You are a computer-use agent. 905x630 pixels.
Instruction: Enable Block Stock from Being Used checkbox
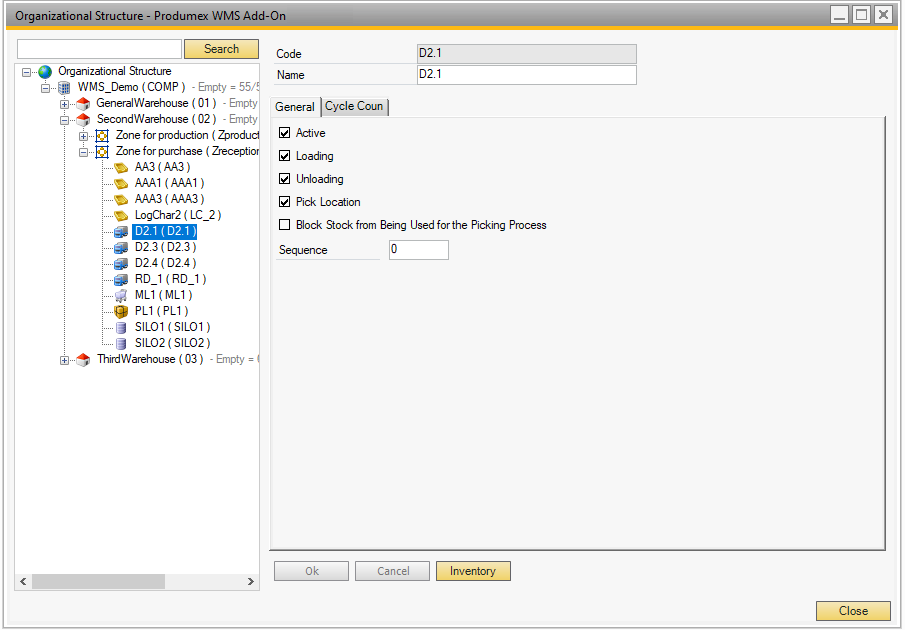[285, 225]
